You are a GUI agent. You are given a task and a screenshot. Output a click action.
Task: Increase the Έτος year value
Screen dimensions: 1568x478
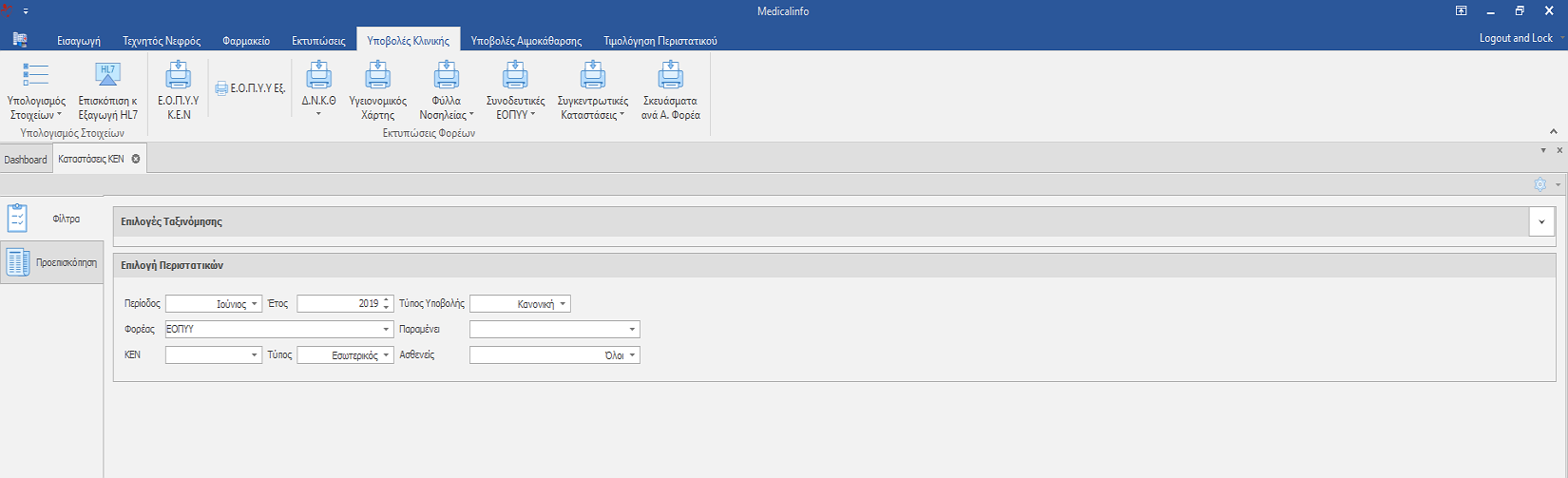coord(386,300)
